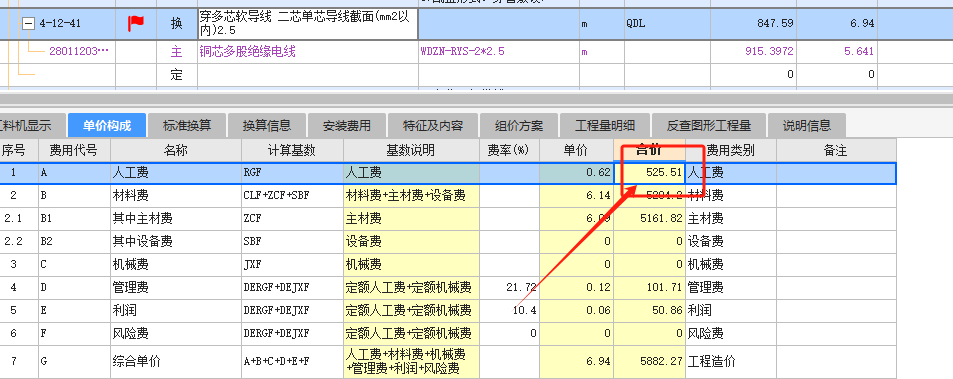Click the QDL quantity expression cell
The width and height of the screenshot is (953, 379).
coord(667,24)
